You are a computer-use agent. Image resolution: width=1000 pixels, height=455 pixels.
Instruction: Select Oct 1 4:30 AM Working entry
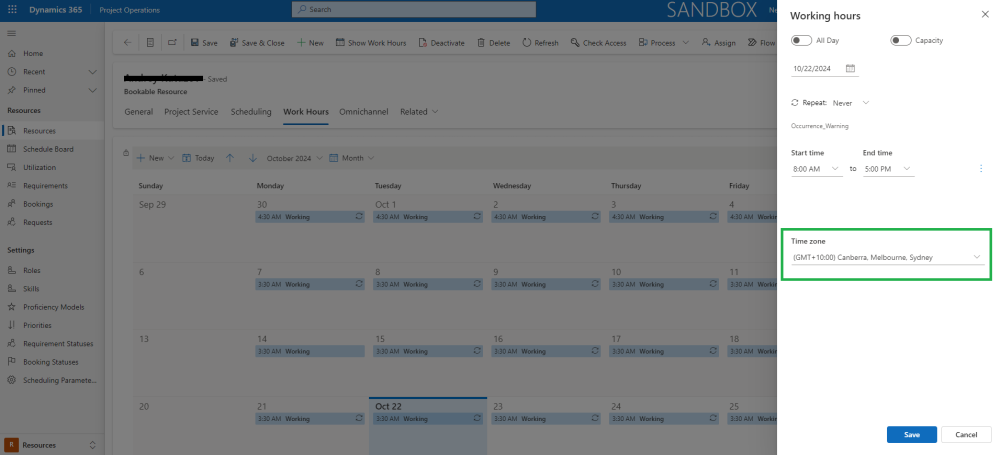click(x=427, y=217)
